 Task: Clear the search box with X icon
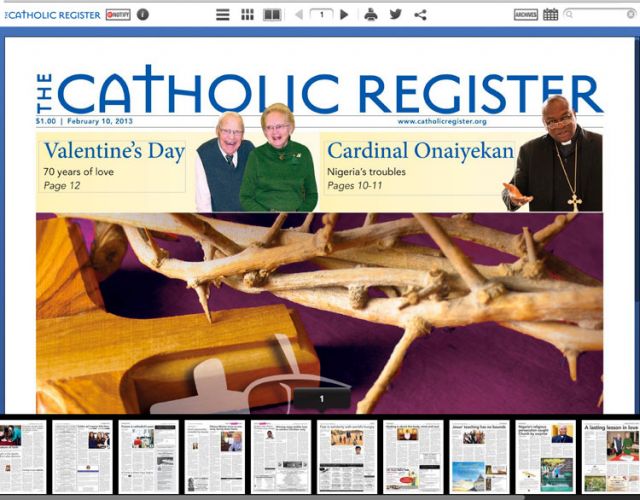coord(631,15)
